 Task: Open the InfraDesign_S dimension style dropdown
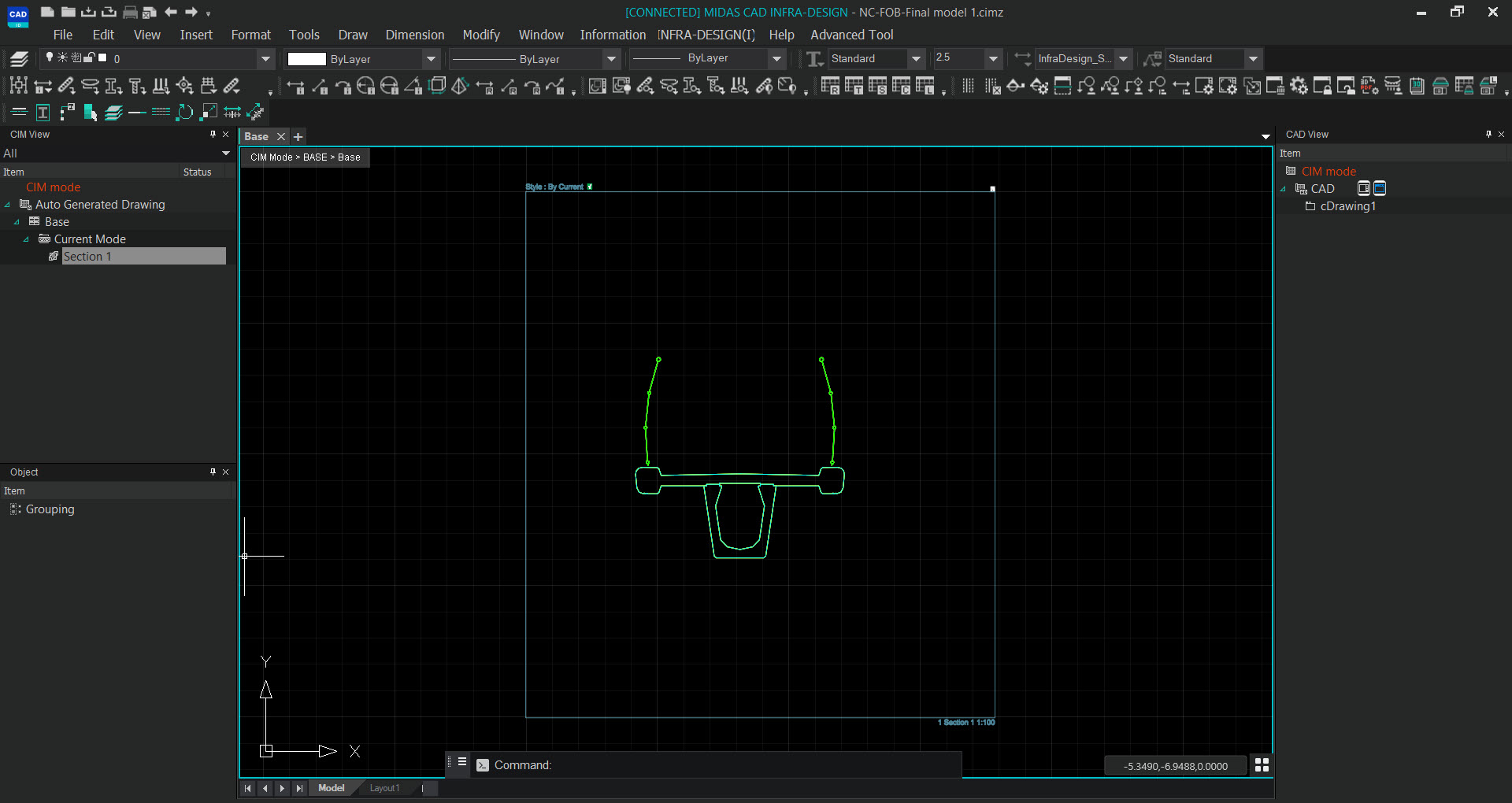[x=1124, y=58]
